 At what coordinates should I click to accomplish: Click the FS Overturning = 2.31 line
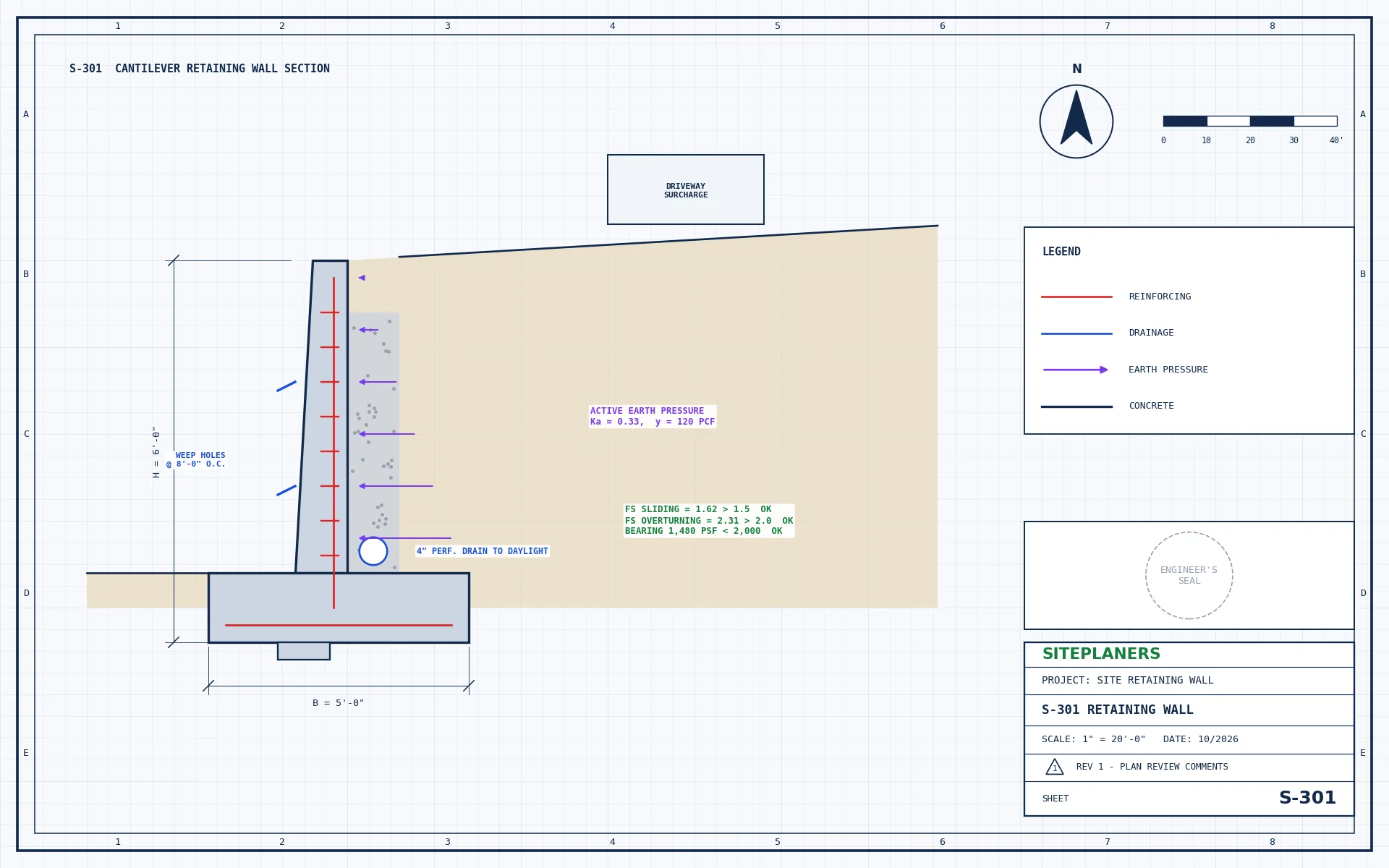pos(709,521)
